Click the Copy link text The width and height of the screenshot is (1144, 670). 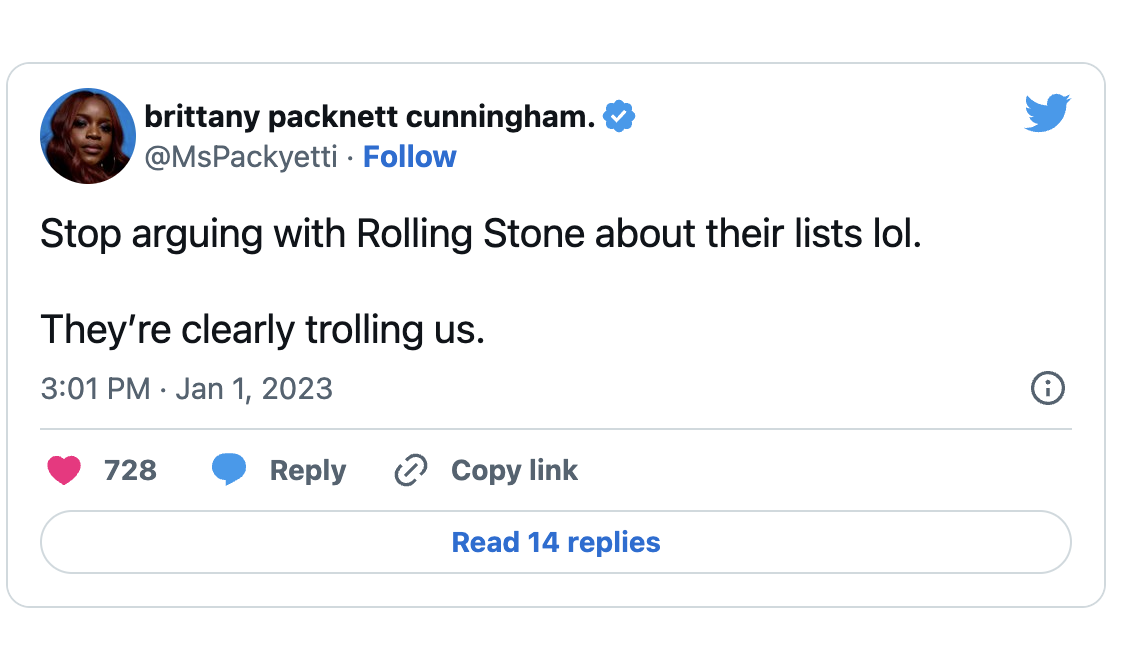pyautogui.click(x=514, y=470)
